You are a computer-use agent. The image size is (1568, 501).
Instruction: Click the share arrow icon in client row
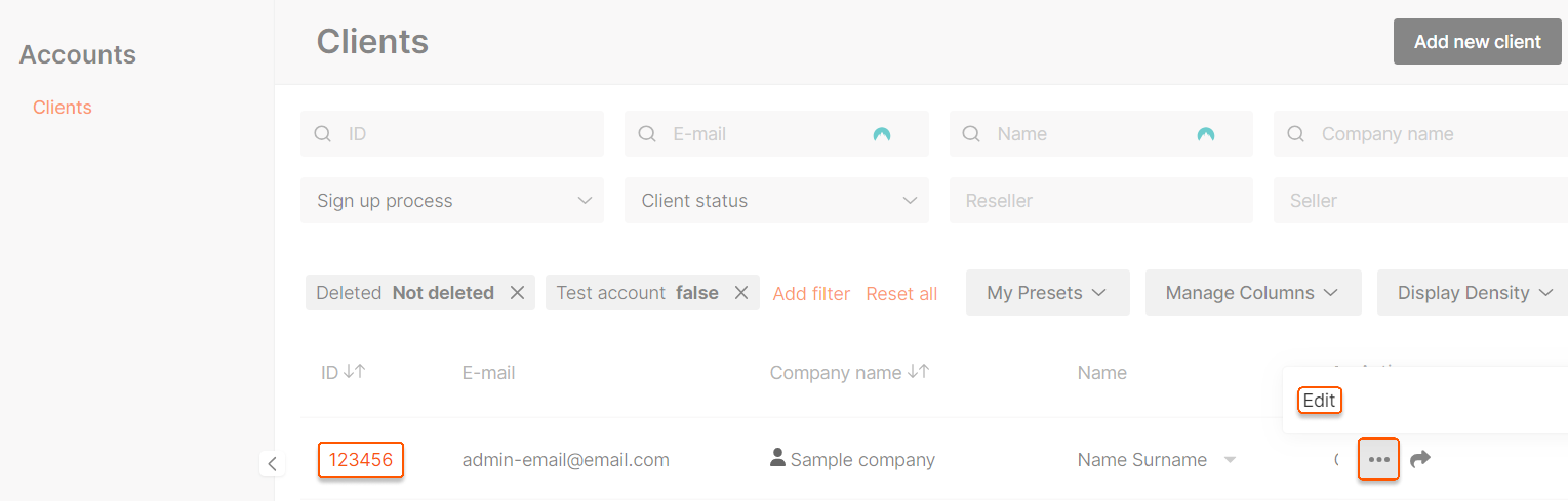coord(1420,459)
